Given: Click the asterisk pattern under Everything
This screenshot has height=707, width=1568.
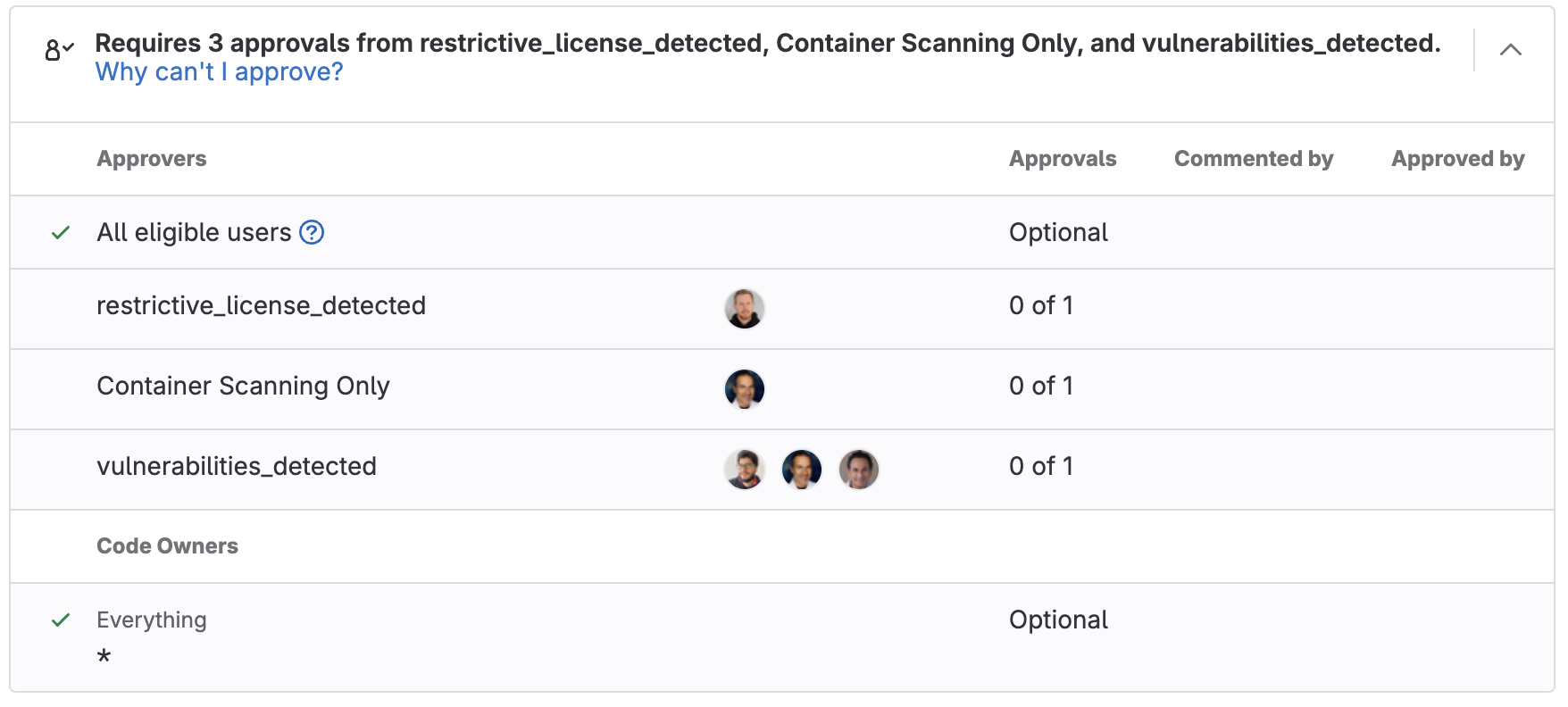Looking at the screenshot, I should coord(104,658).
